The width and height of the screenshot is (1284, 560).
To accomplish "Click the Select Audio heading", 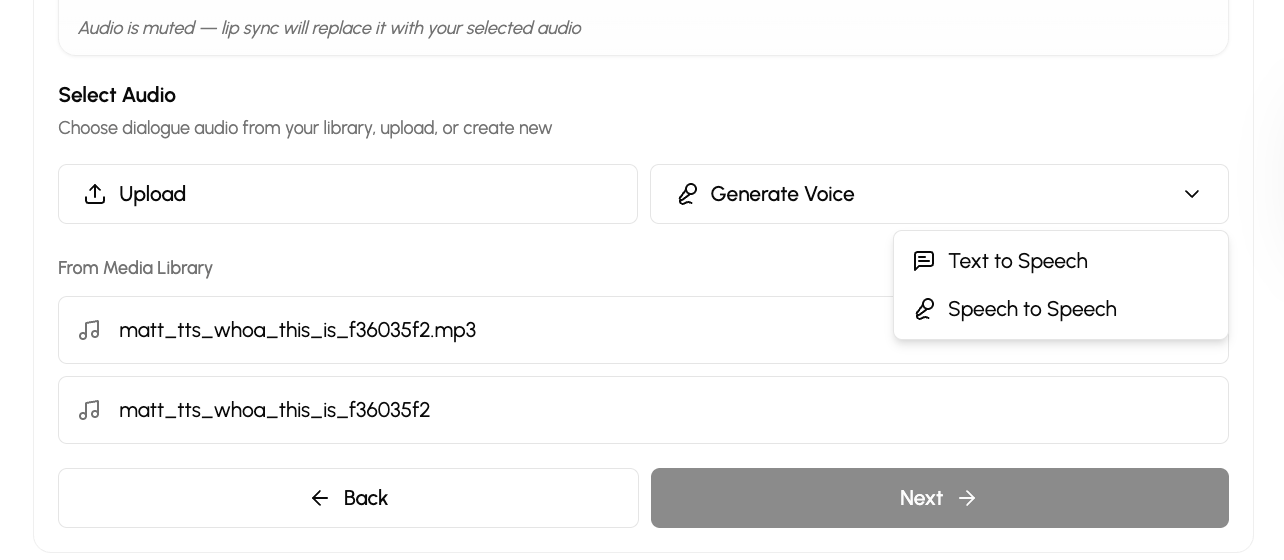I will pyautogui.click(x=117, y=95).
